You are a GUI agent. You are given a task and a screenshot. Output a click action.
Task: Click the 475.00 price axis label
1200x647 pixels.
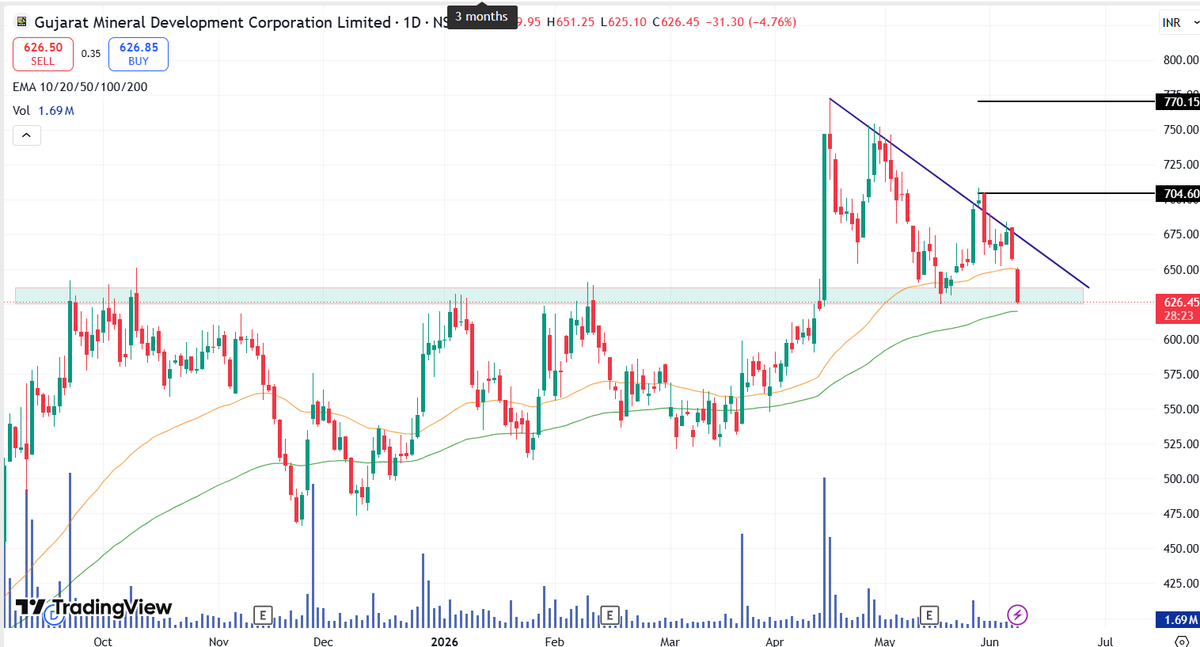tap(1180, 514)
